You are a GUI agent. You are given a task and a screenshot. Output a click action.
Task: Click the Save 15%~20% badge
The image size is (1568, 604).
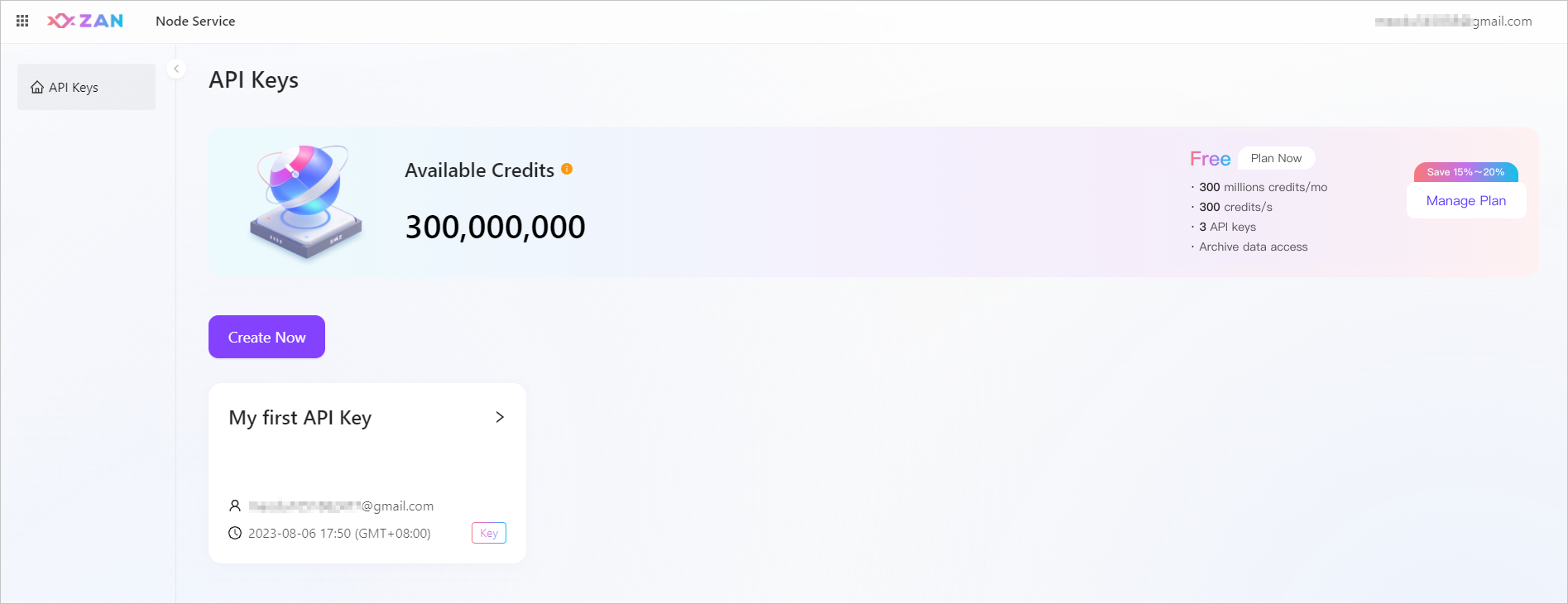[x=1465, y=171]
